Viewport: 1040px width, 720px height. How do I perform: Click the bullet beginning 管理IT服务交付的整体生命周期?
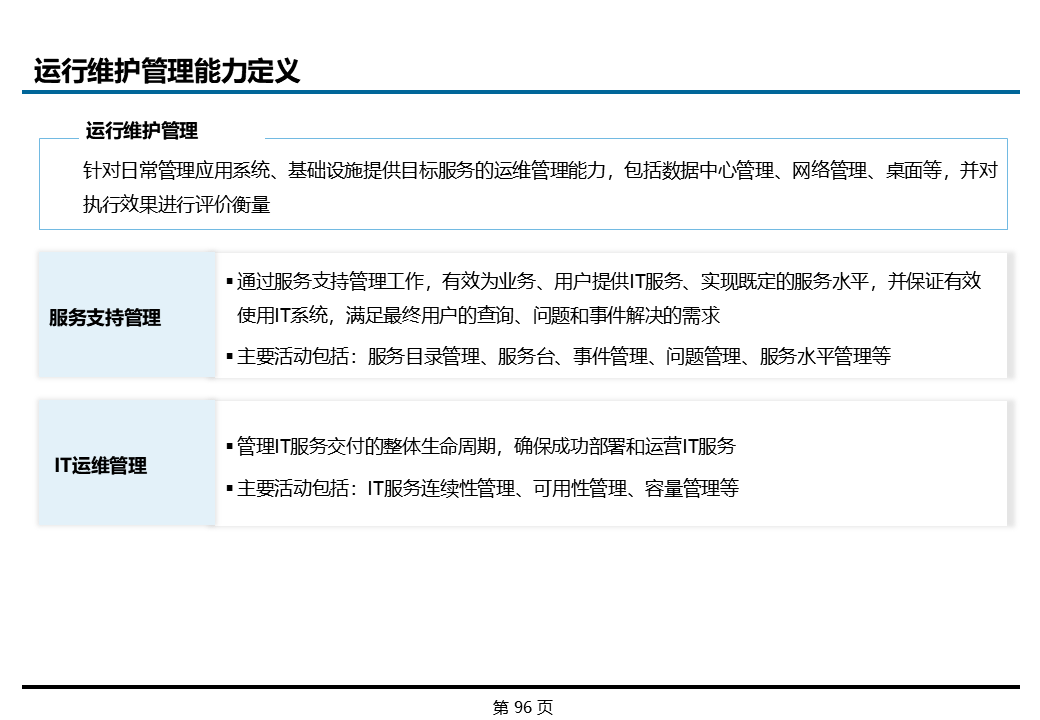click(x=481, y=446)
